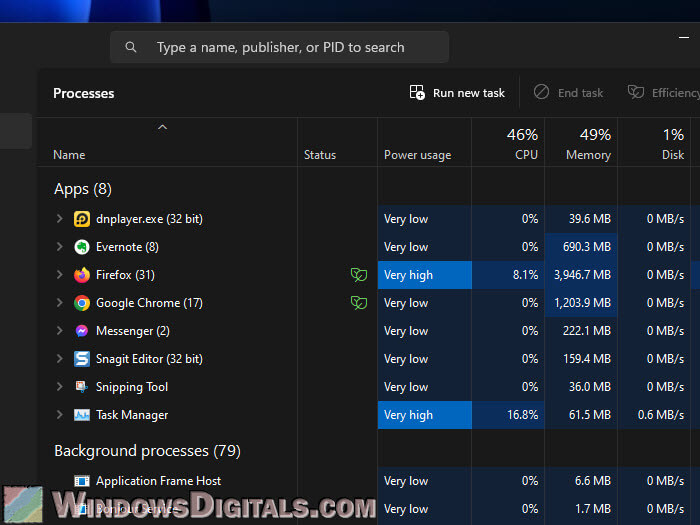700x525 pixels.
Task: Sort by the Memory column header
Action: [x=581, y=142]
